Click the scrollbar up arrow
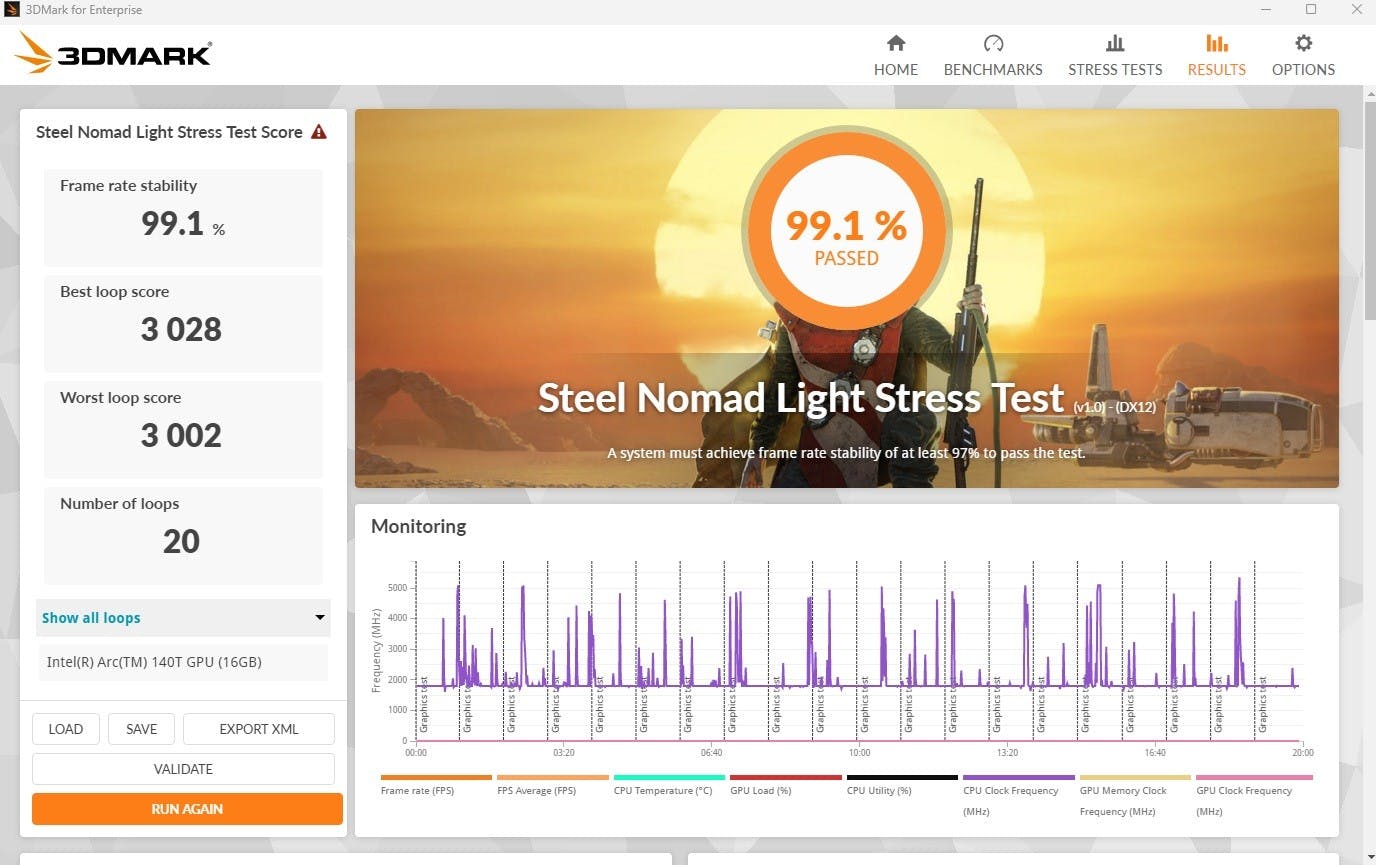The width and height of the screenshot is (1376, 865). [1369, 93]
